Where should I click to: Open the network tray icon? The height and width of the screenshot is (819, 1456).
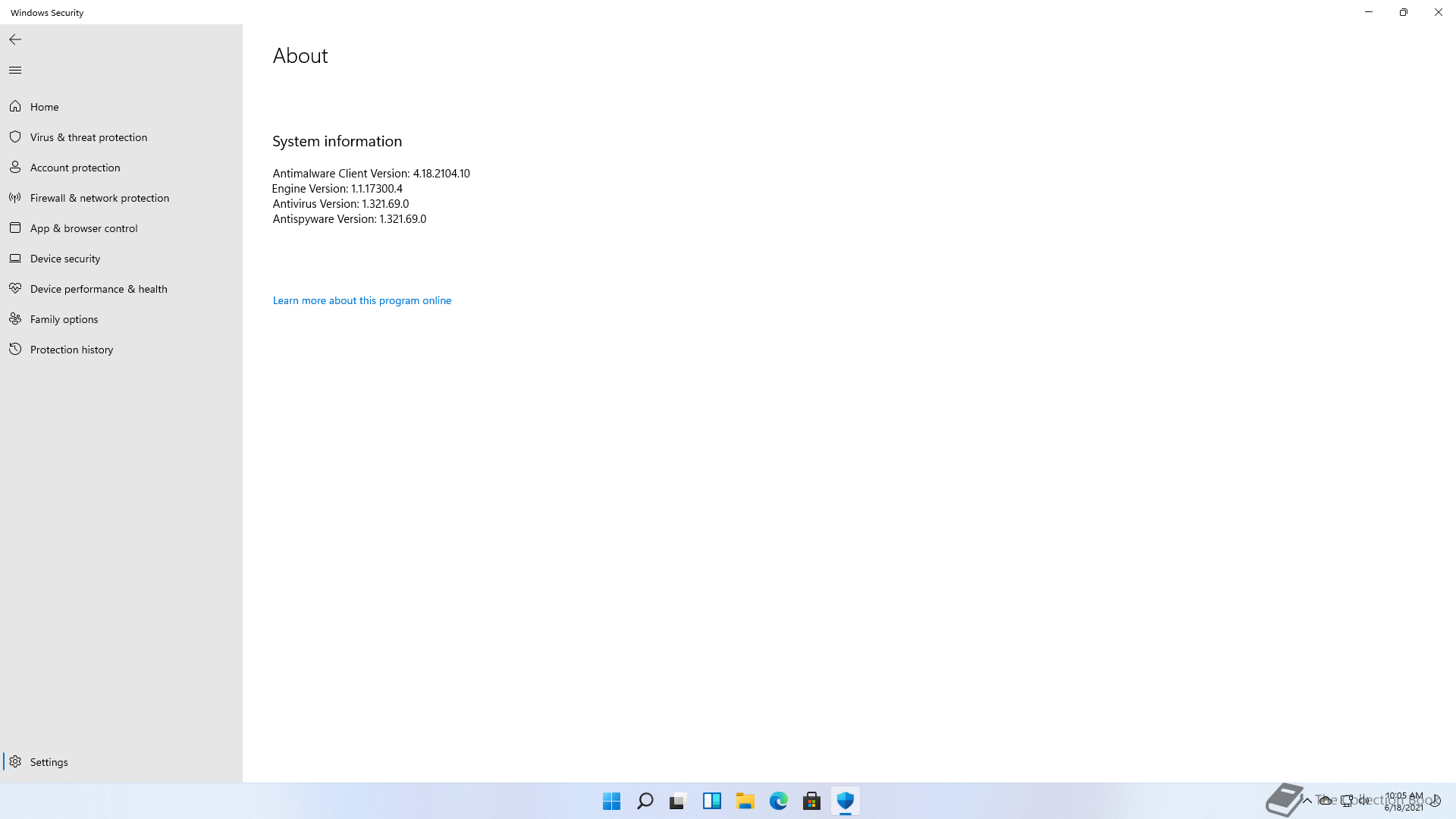tap(1347, 801)
